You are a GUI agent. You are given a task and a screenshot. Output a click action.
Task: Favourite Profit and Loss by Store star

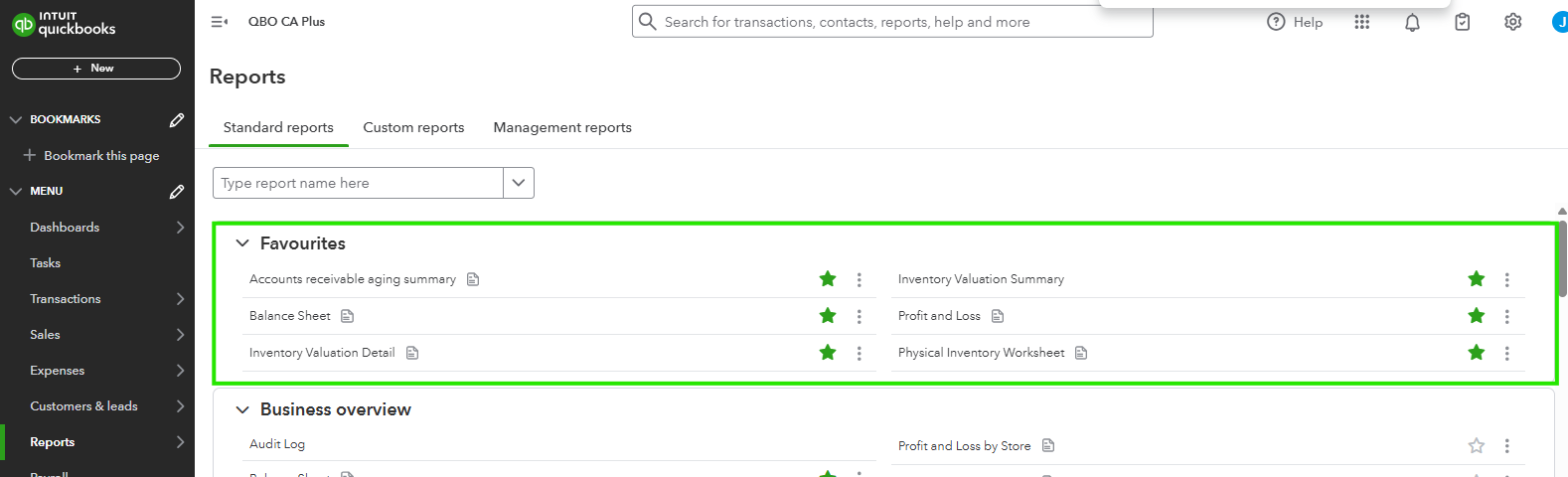pyautogui.click(x=1477, y=446)
